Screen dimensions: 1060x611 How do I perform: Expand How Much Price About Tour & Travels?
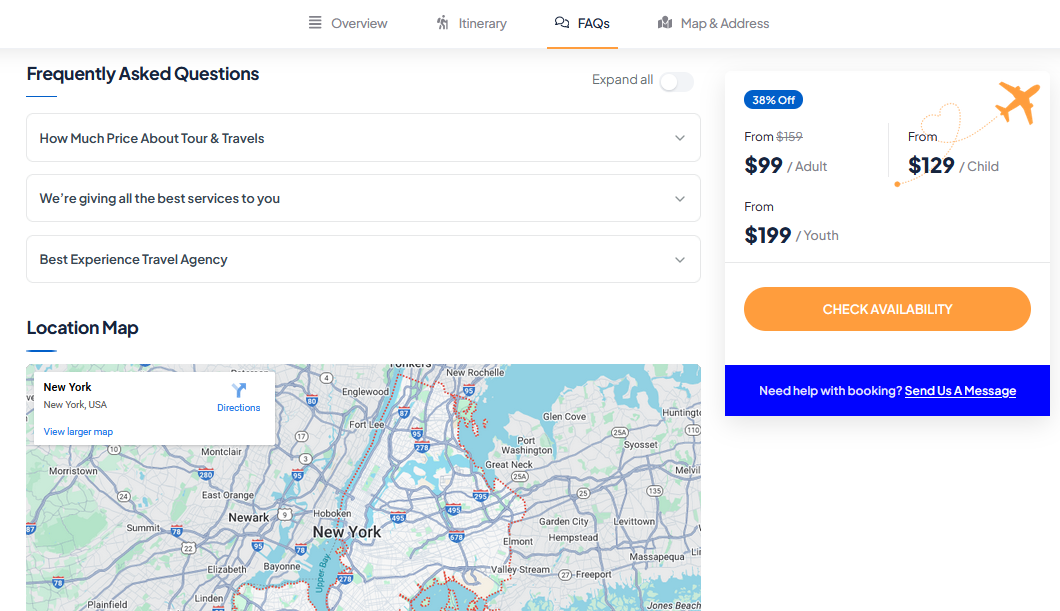(x=363, y=138)
